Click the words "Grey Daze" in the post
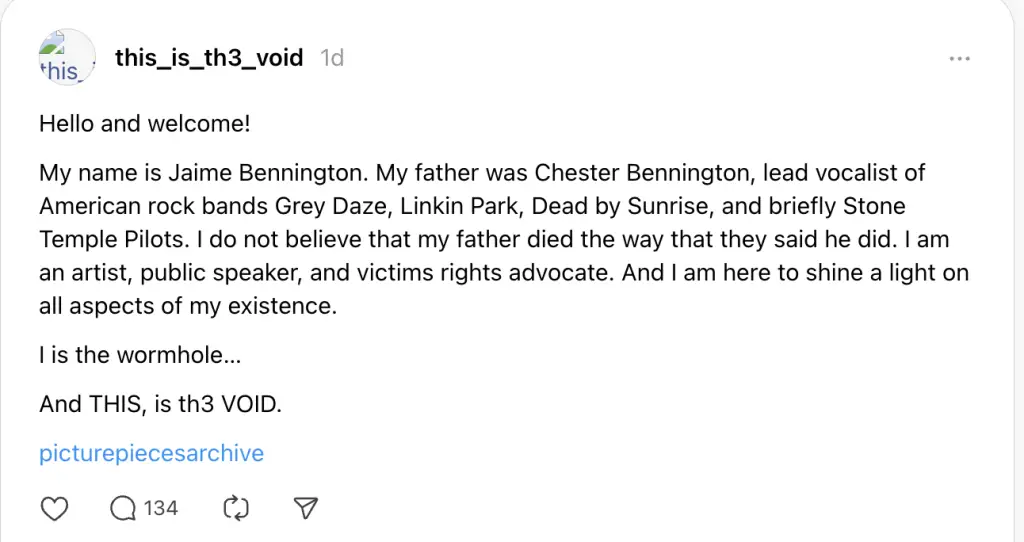Image resolution: width=1024 pixels, height=542 pixels. 333,206
